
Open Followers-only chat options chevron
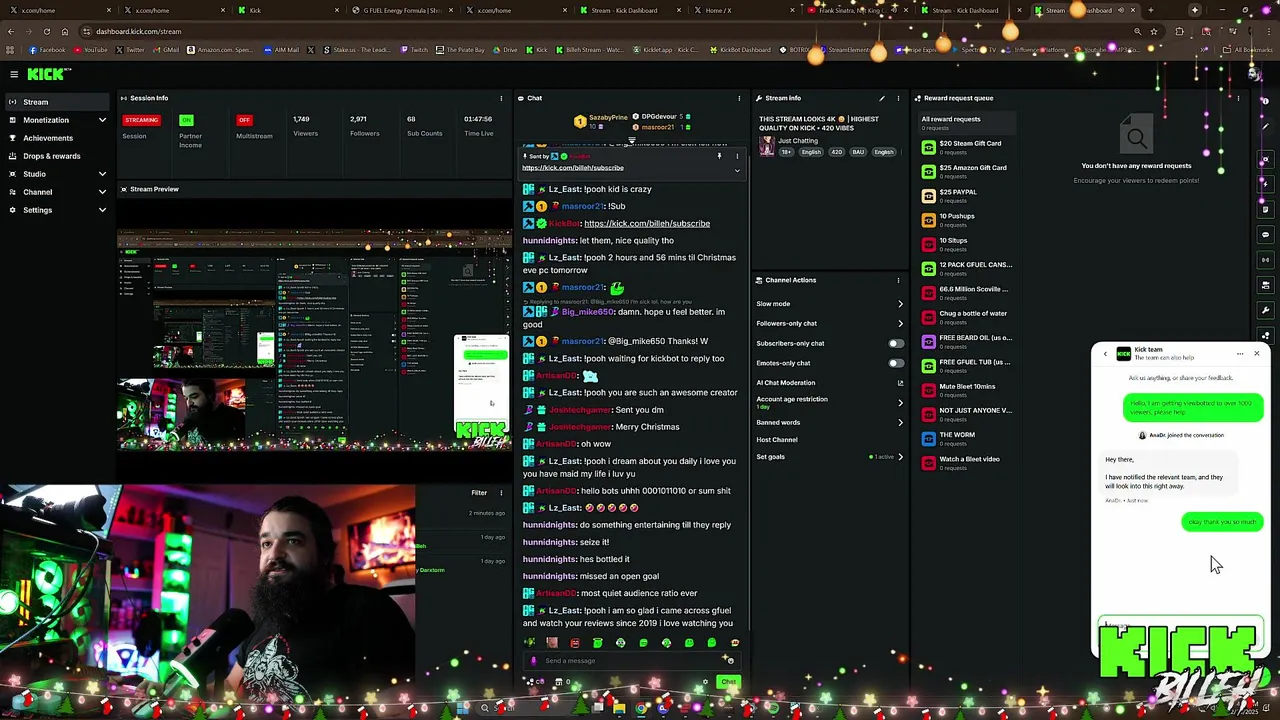point(900,323)
